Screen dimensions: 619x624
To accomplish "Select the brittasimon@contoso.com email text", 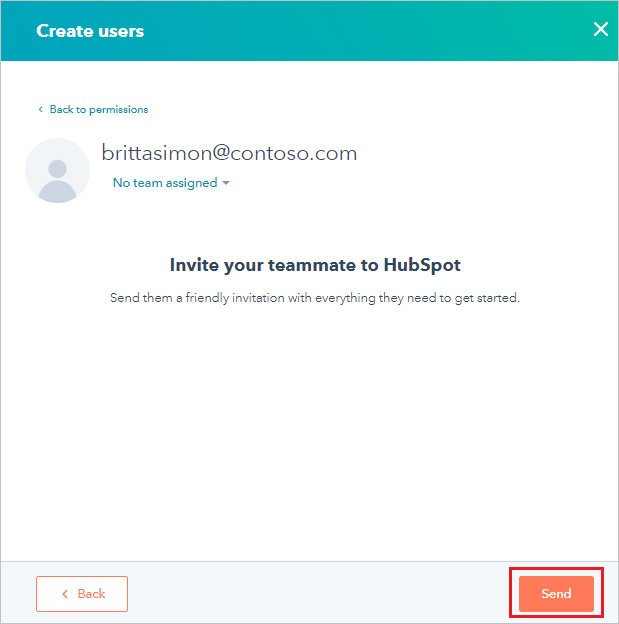I will click(229, 153).
